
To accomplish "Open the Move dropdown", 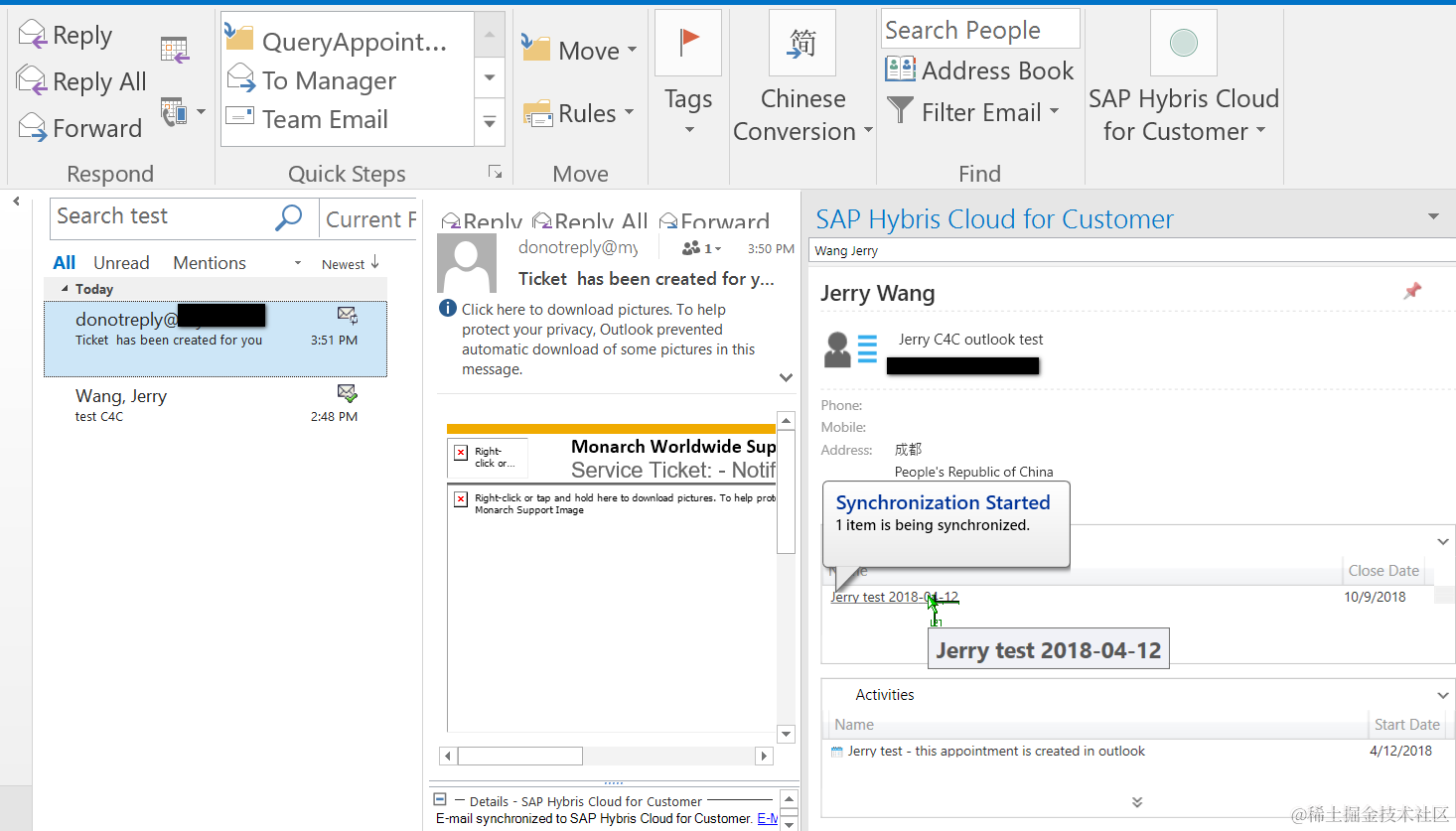I will click(580, 50).
